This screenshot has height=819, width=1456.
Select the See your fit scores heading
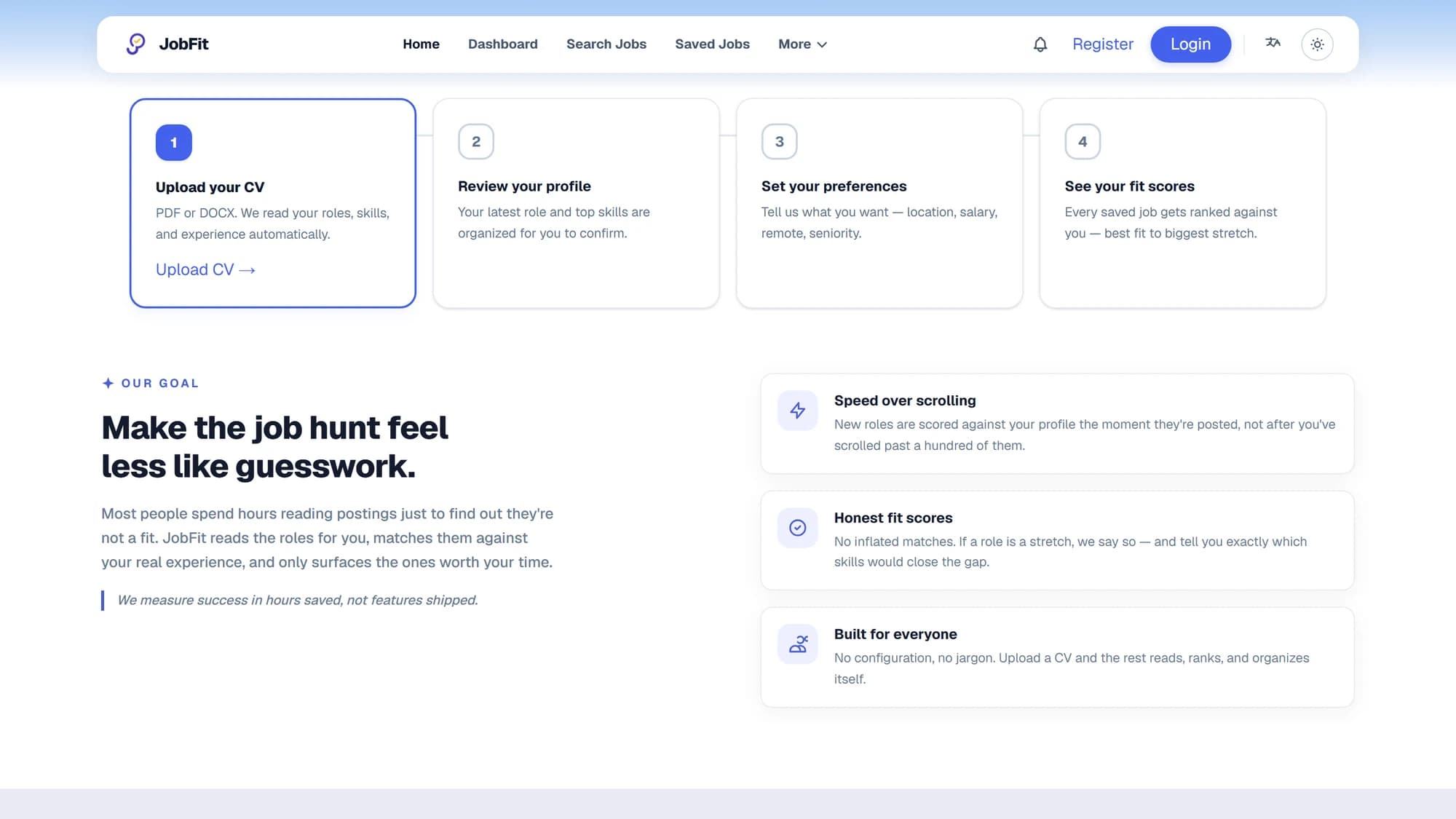[x=1129, y=186]
